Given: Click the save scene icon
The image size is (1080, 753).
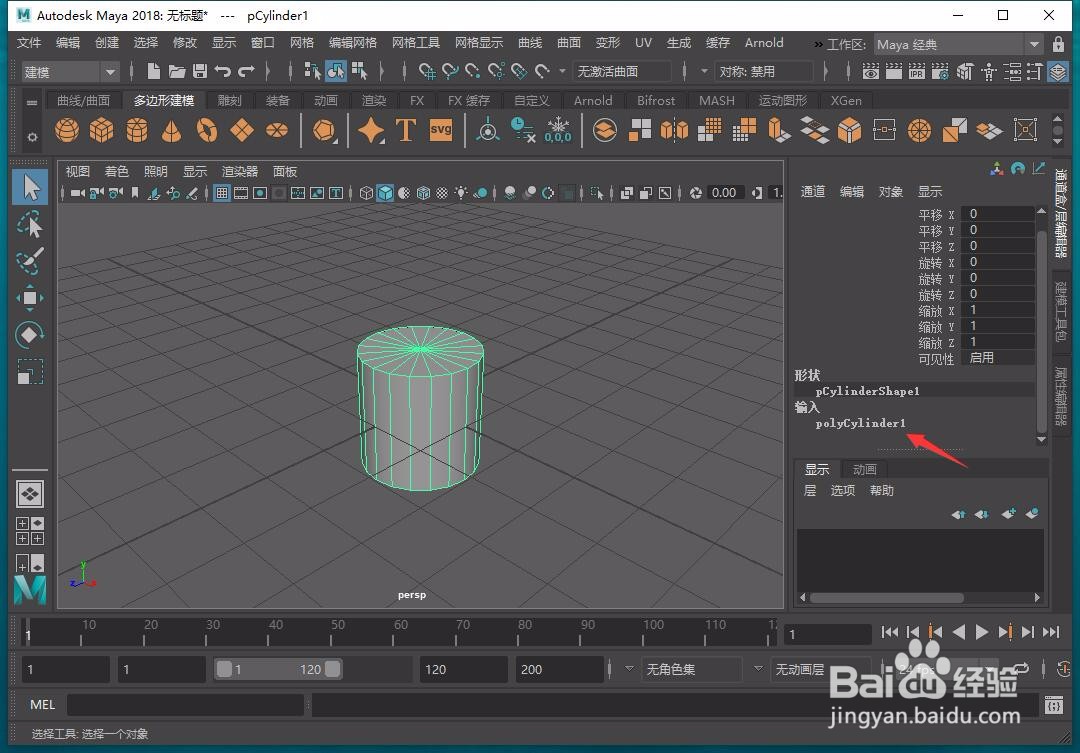Looking at the screenshot, I should pyautogui.click(x=200, y=71).
